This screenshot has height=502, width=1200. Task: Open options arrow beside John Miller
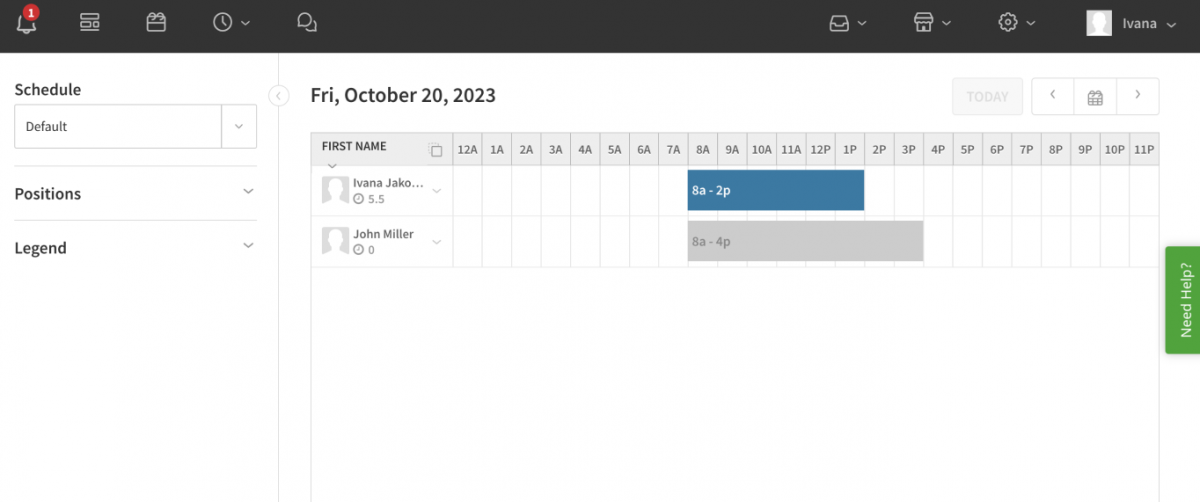point(436,241)
